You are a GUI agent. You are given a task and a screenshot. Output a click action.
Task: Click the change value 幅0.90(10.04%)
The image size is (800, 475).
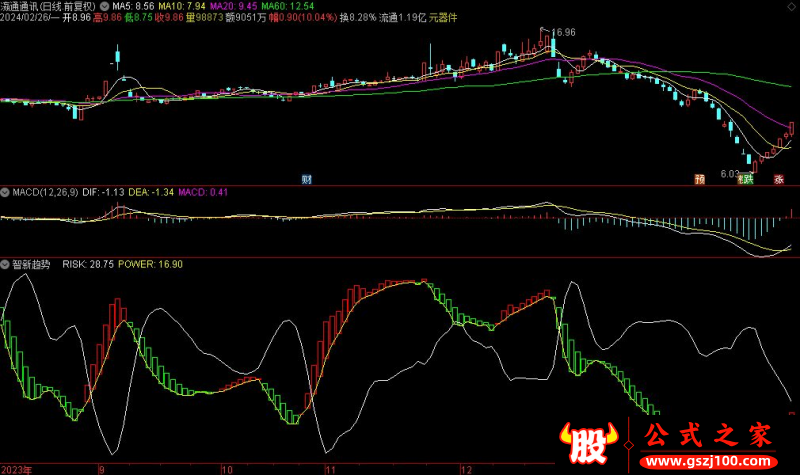click(x=303, y=17)
